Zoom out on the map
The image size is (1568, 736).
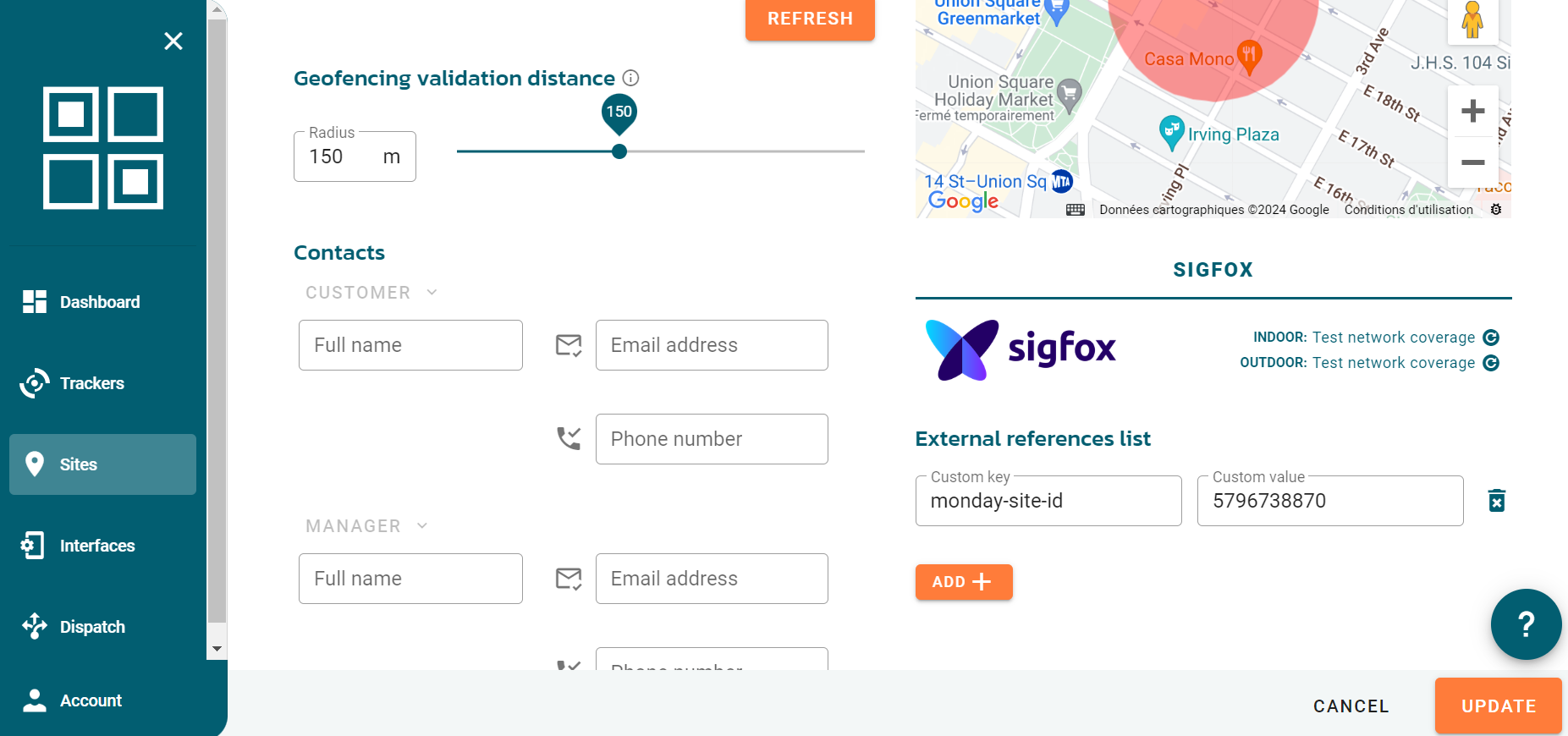[x=1473, y=162]
